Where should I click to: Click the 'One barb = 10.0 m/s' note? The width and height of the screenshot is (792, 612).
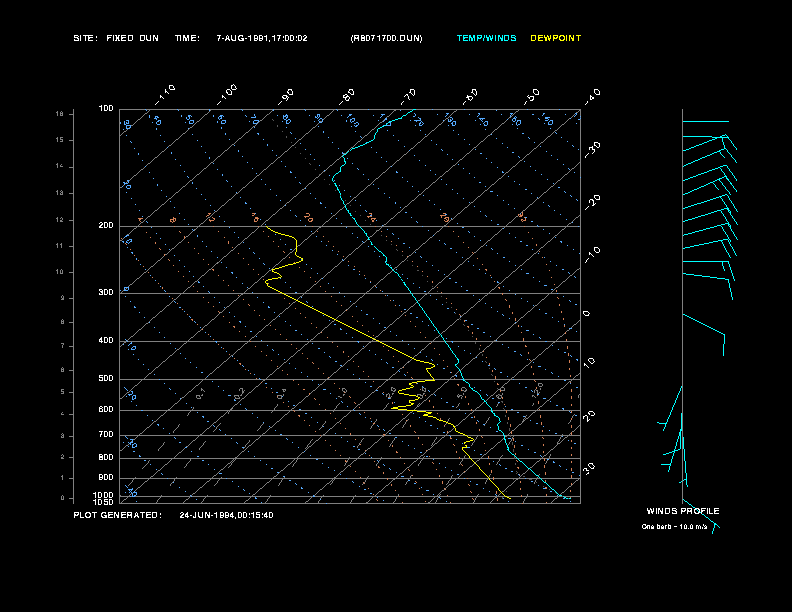(674, 527)
